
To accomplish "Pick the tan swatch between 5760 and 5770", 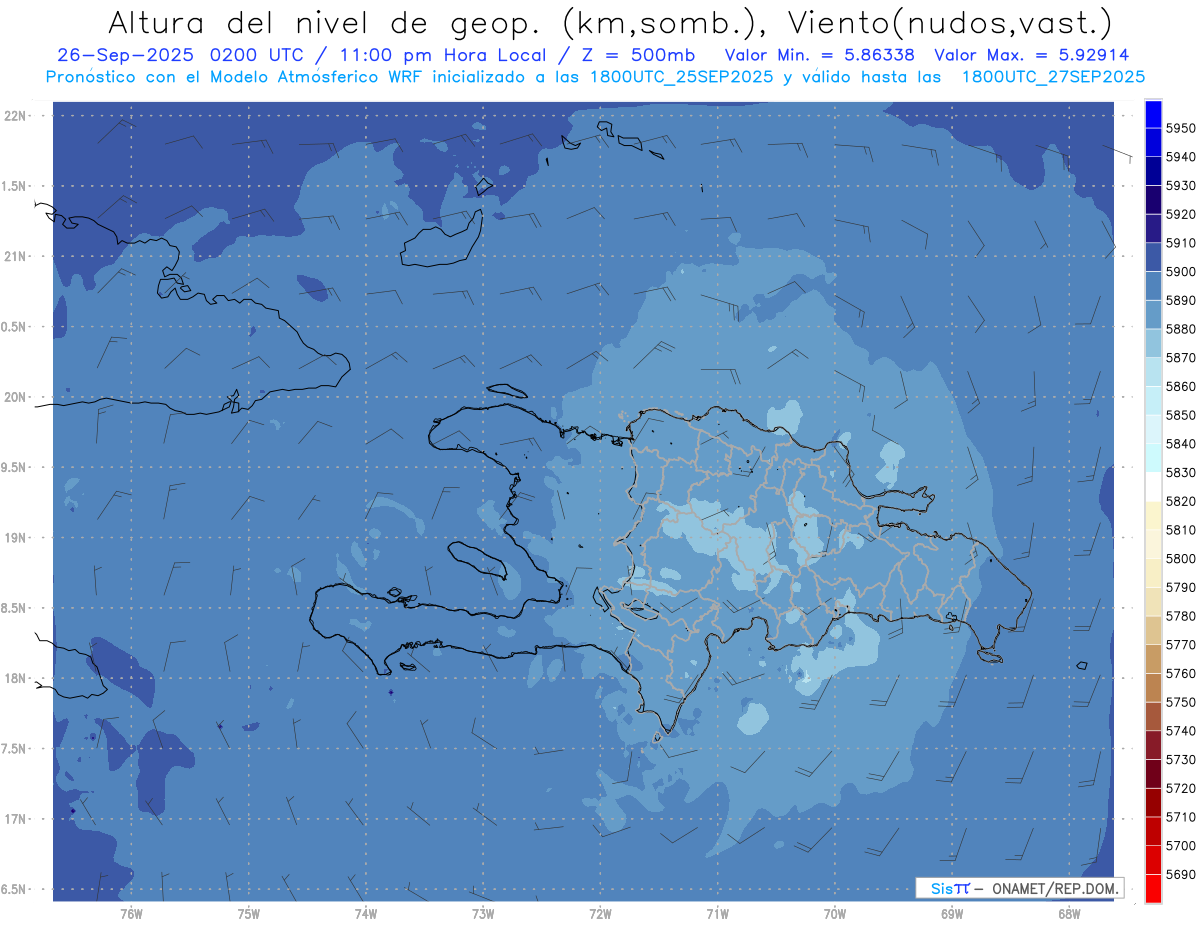I will [1153, 659].
